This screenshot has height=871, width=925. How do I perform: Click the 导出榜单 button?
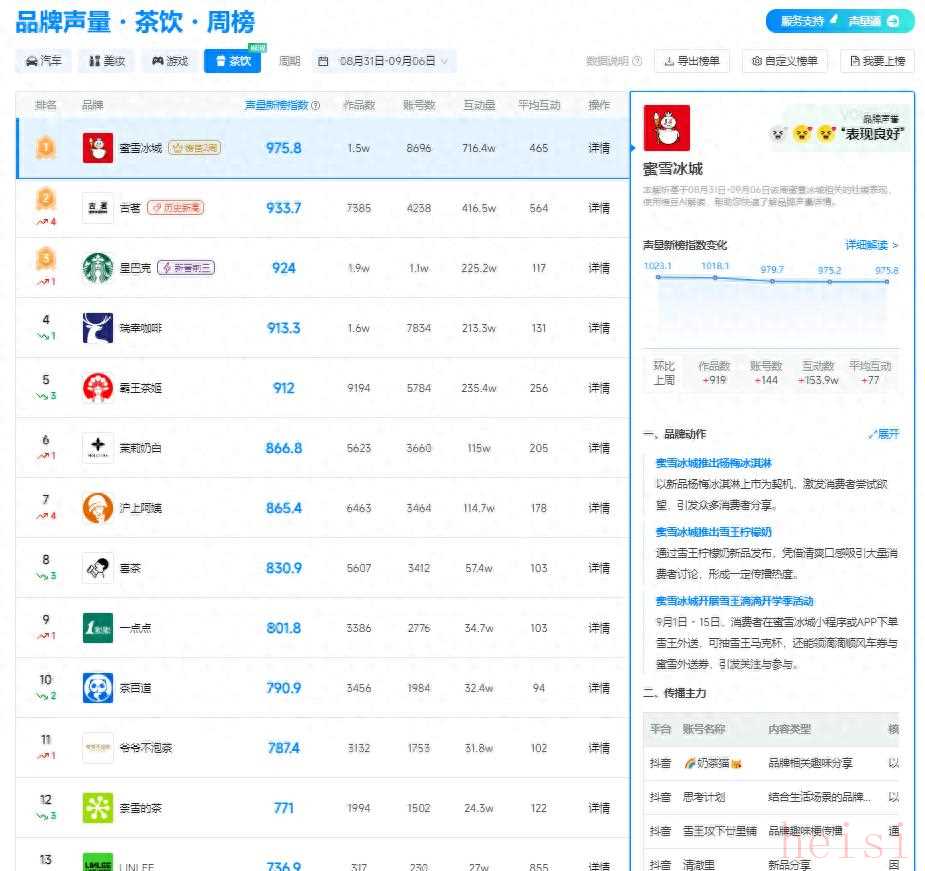(692, 61)
